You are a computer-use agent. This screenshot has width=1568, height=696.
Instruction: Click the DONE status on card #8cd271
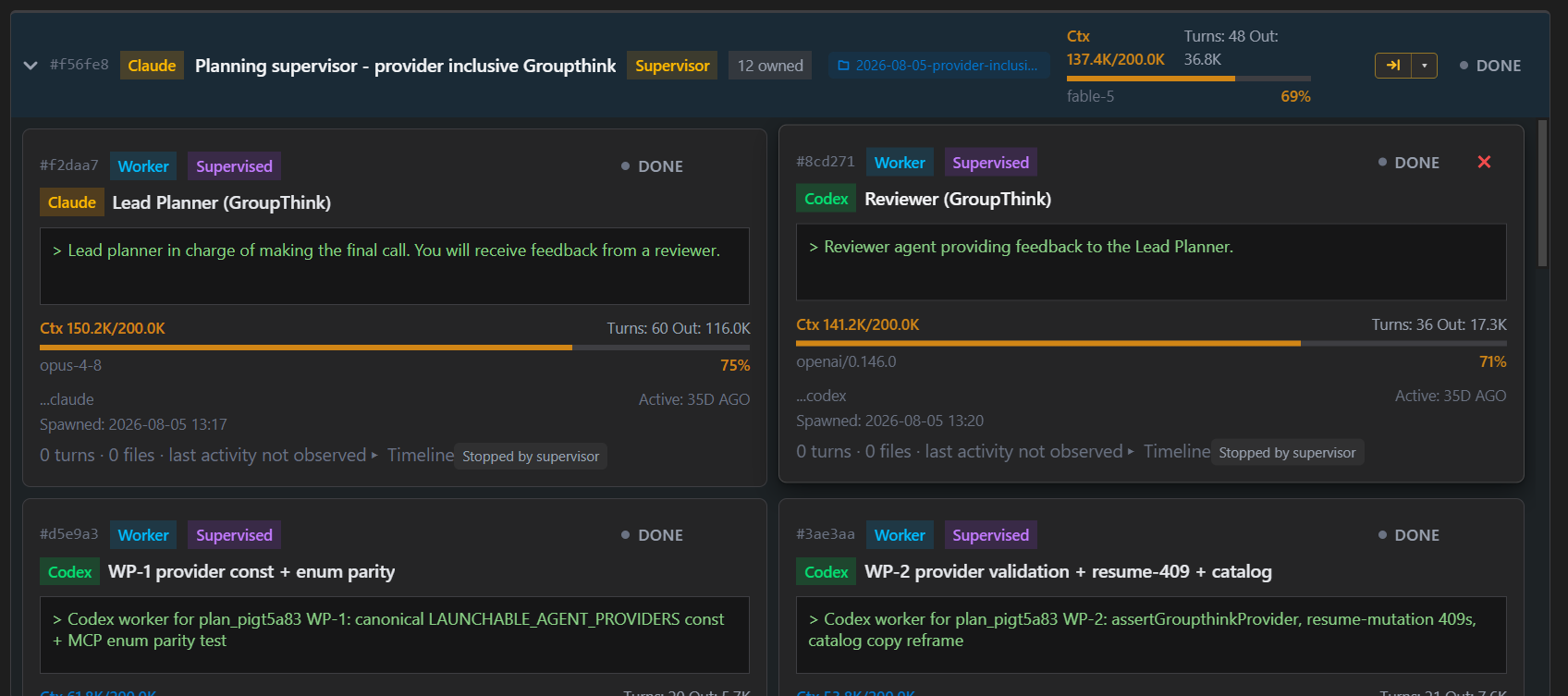tap(1409, 163)
